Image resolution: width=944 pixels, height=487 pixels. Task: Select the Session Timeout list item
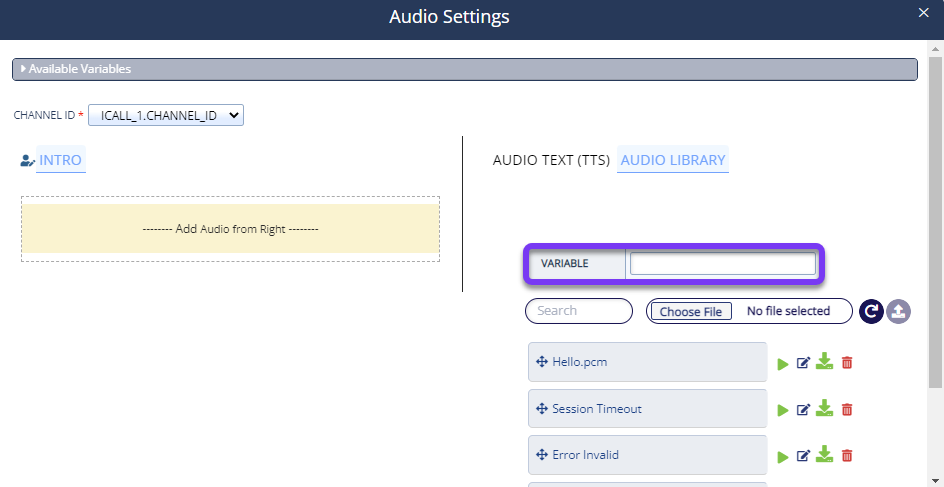[x=648, y=409]
